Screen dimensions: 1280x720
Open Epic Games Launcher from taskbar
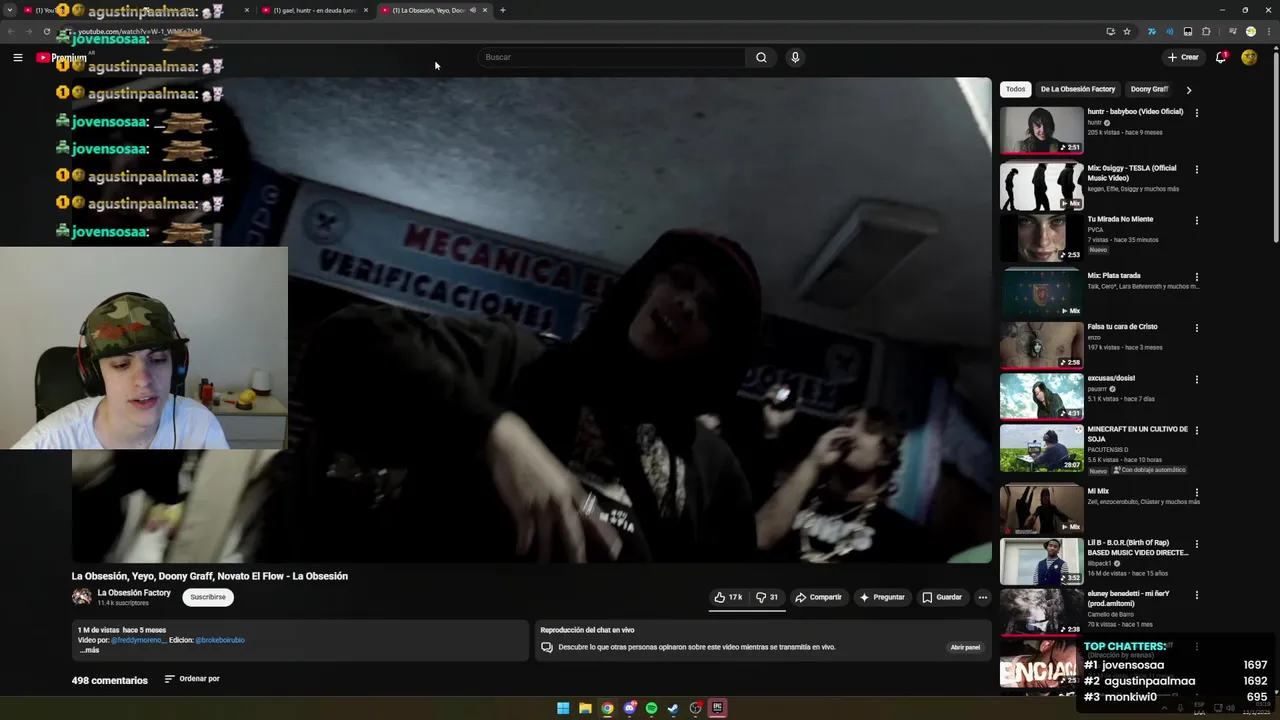click(x=717, y=708)
